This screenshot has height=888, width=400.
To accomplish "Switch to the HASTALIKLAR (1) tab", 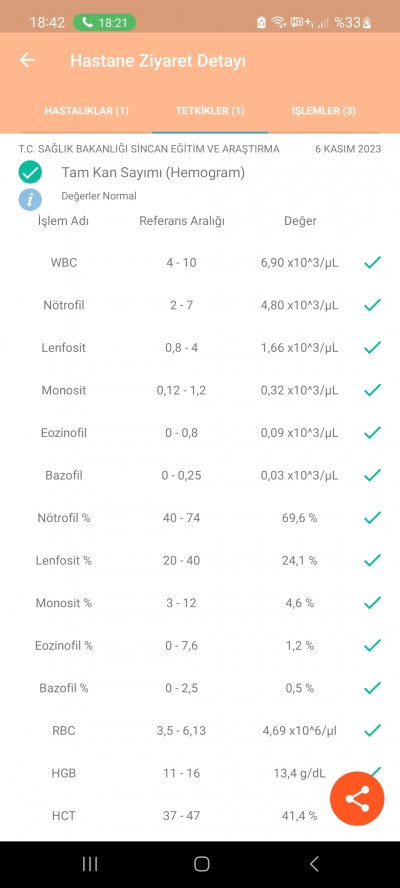I will tap(87, 110).
